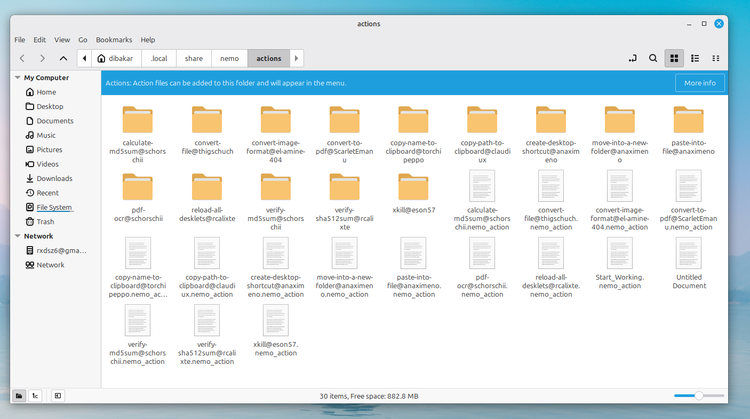Switch to list view
The image size is (750, 419).
click(x=695, y=58)
